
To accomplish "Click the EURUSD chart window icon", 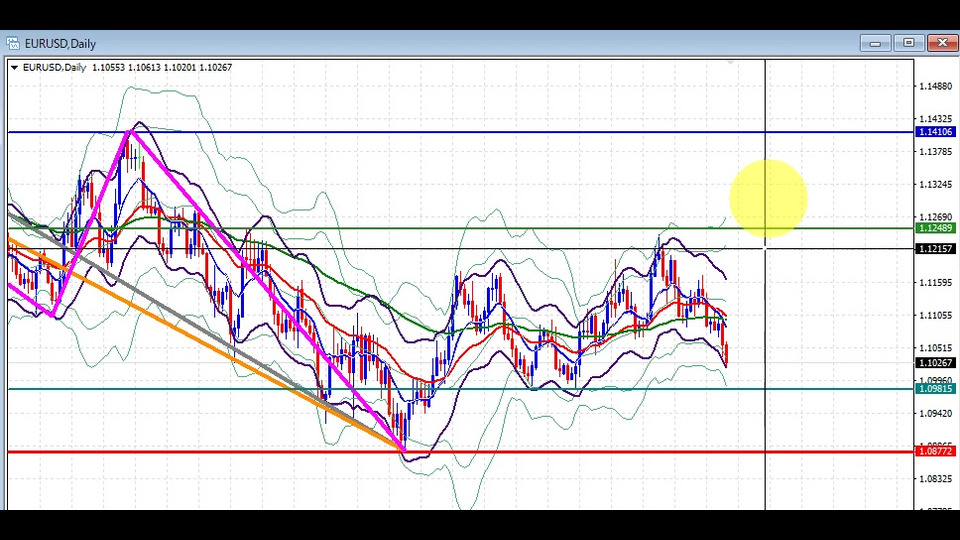I will 12,43.
